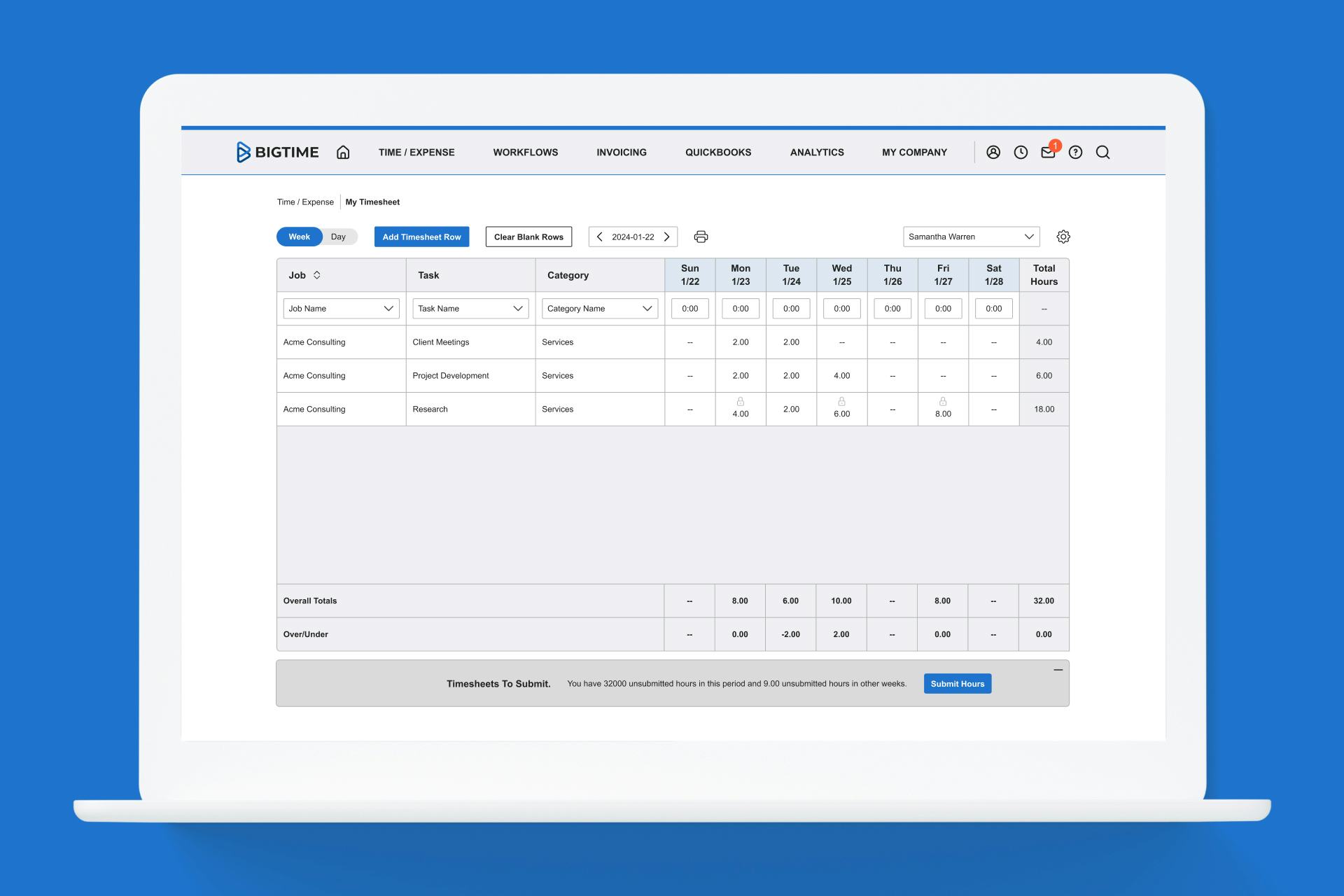Screen dimensions: 1344x896
Task: Open the help question mark icon
Action: click(1075, 153)
